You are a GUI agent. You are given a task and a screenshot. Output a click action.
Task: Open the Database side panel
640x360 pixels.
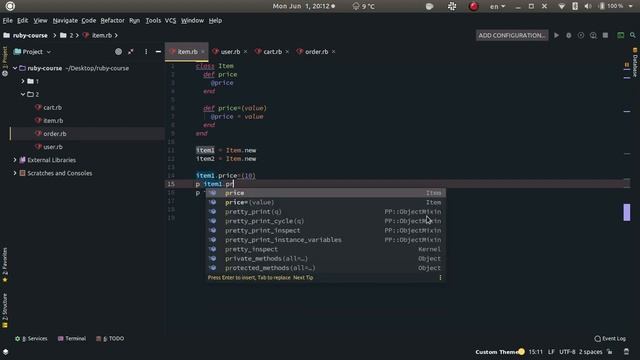point(635,62)
